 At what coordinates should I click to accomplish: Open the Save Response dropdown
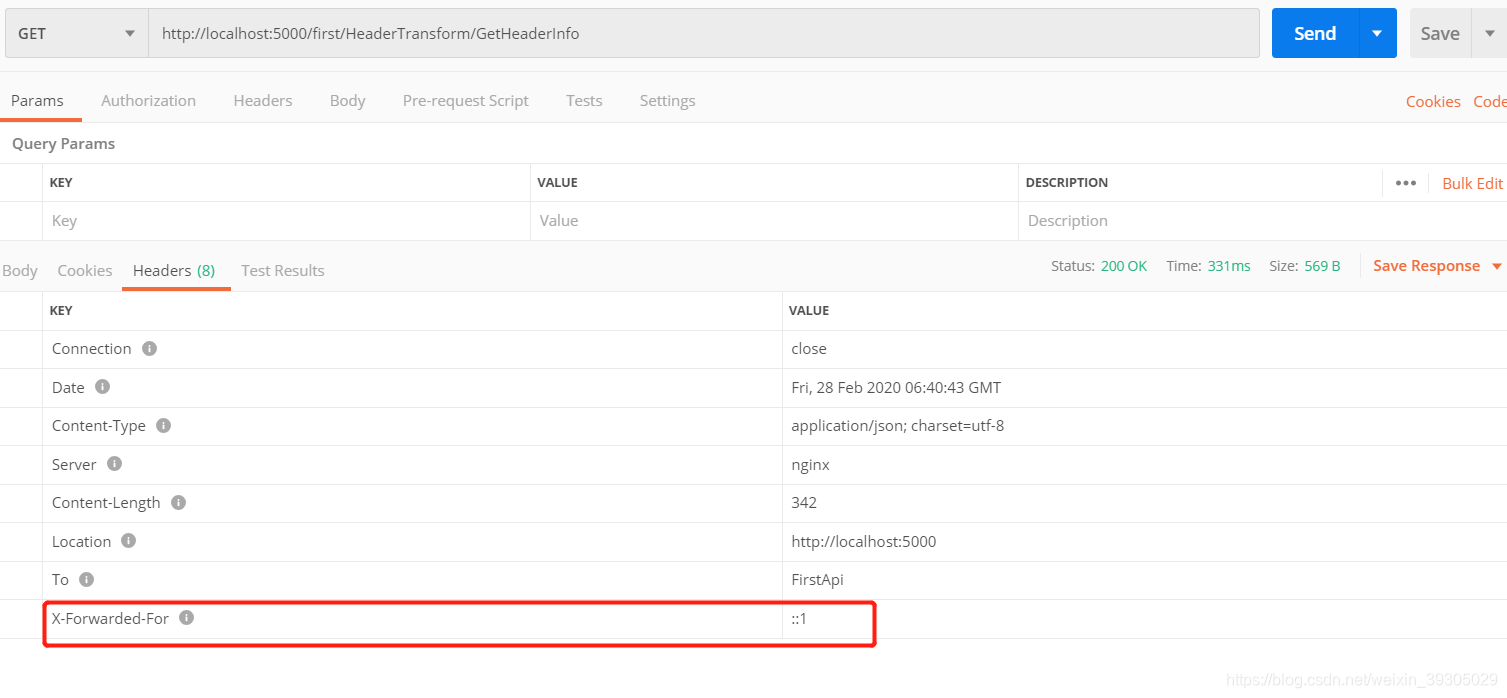1437,265
